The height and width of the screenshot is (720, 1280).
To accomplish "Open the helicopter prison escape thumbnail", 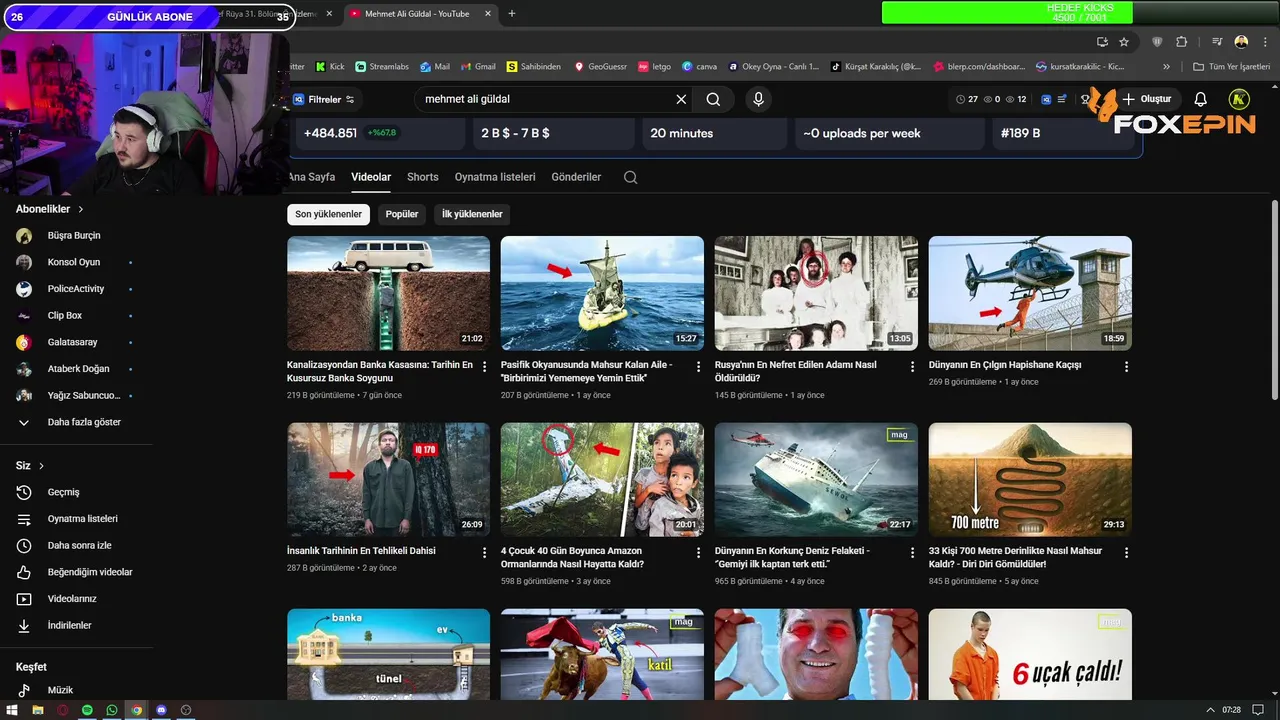I will 1030,293.
